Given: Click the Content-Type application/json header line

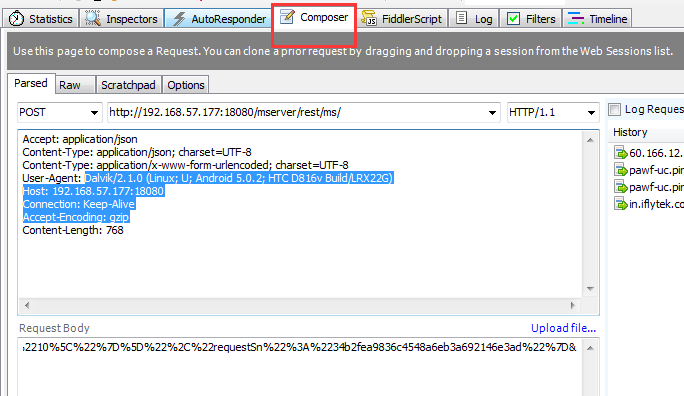Looking at the screenshot, I should coord(137,152).
